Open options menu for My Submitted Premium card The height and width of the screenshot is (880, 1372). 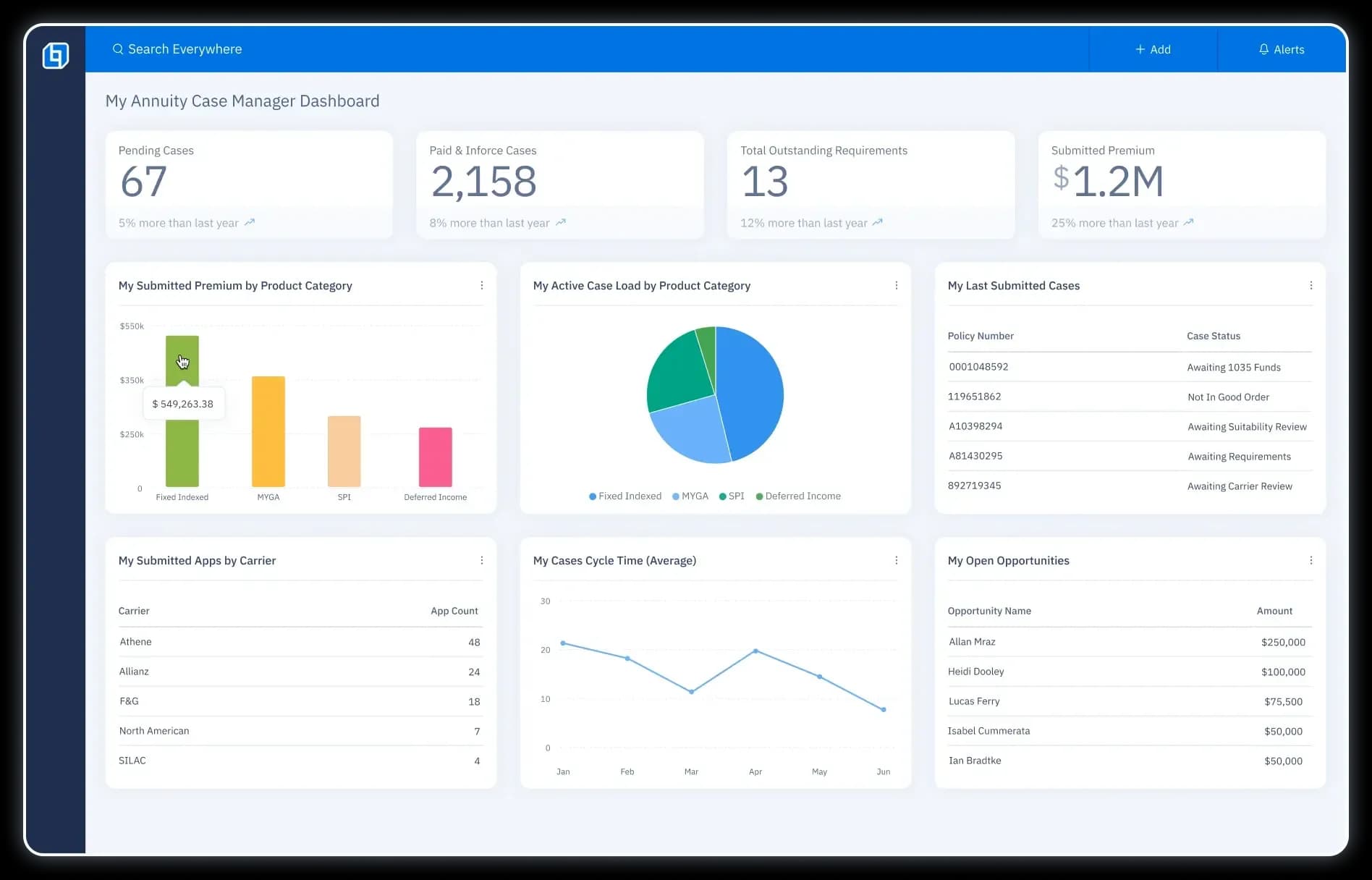482,286
